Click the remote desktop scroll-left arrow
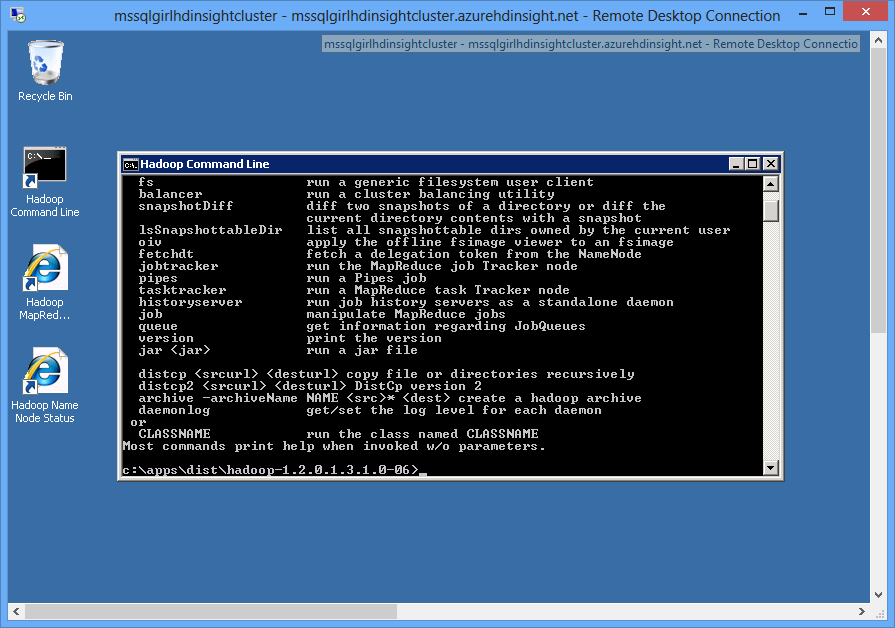This screenshot has width=895, height=628. [x=16, y=611]
